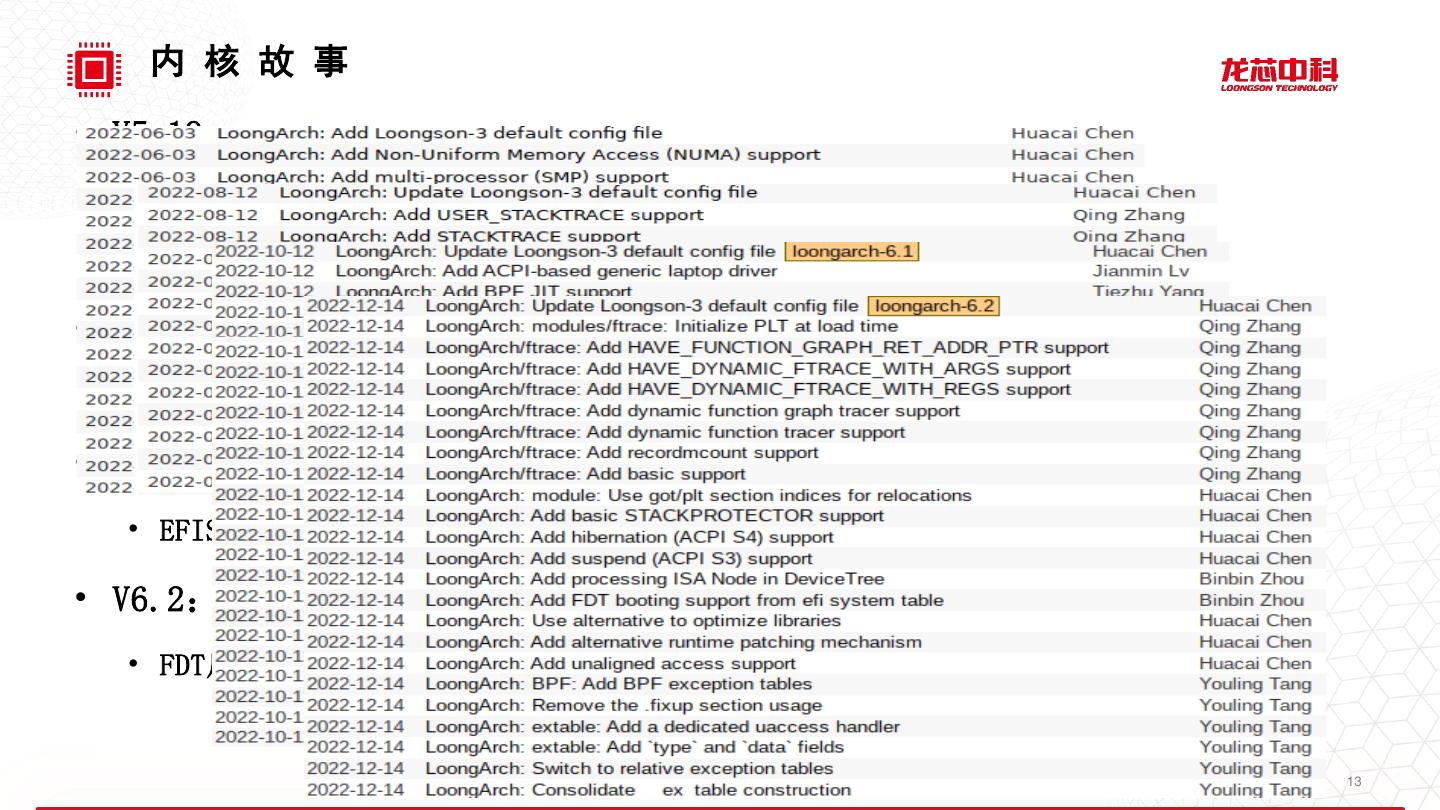Open the ACPI-based generic laptop driver commit
Screen dimensions: 1440x810
point(555,271)
